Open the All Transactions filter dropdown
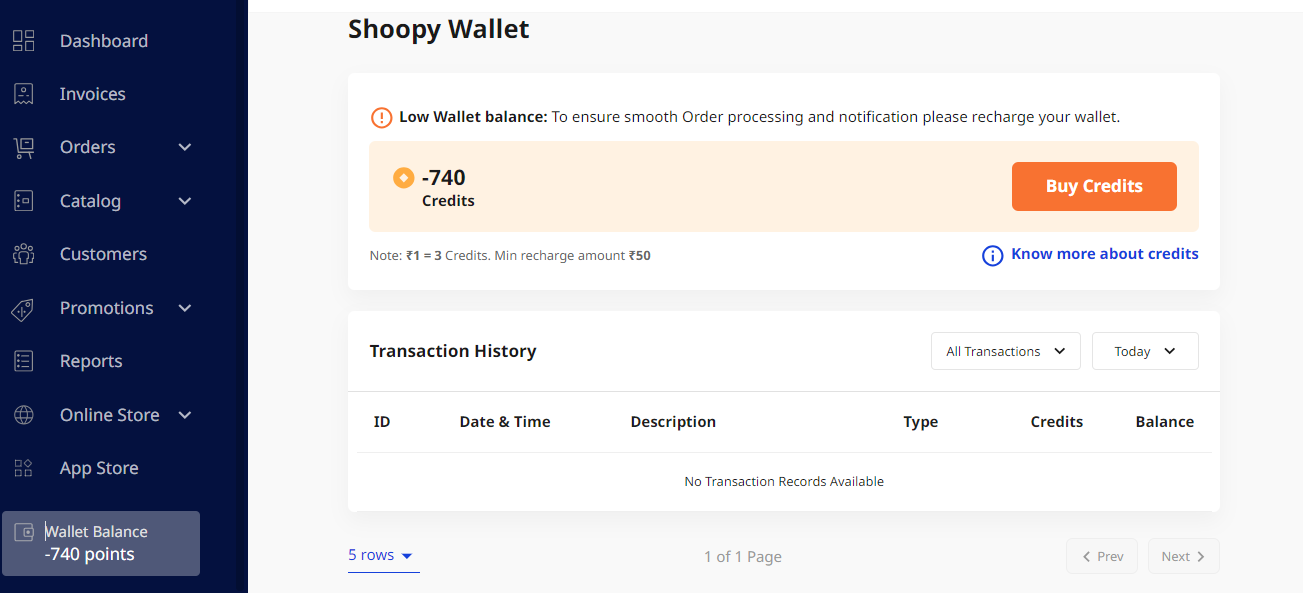The image size is (1303, 593). (1005, 351)
